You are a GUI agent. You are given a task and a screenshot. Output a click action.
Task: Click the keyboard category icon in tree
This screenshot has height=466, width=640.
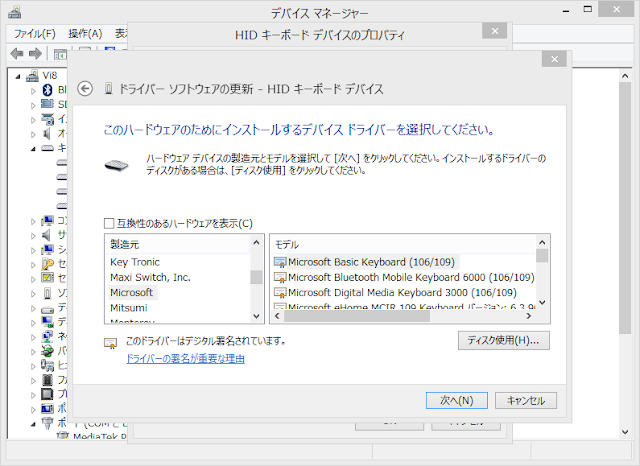point(47,148)
